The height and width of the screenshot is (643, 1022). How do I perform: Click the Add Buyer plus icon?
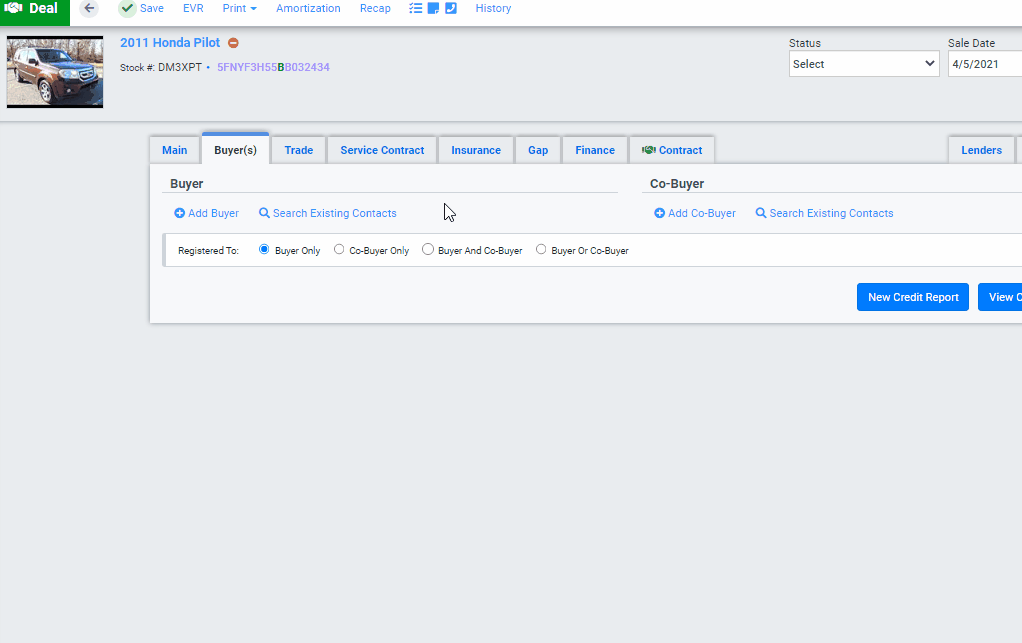click(x=179, y=213)
